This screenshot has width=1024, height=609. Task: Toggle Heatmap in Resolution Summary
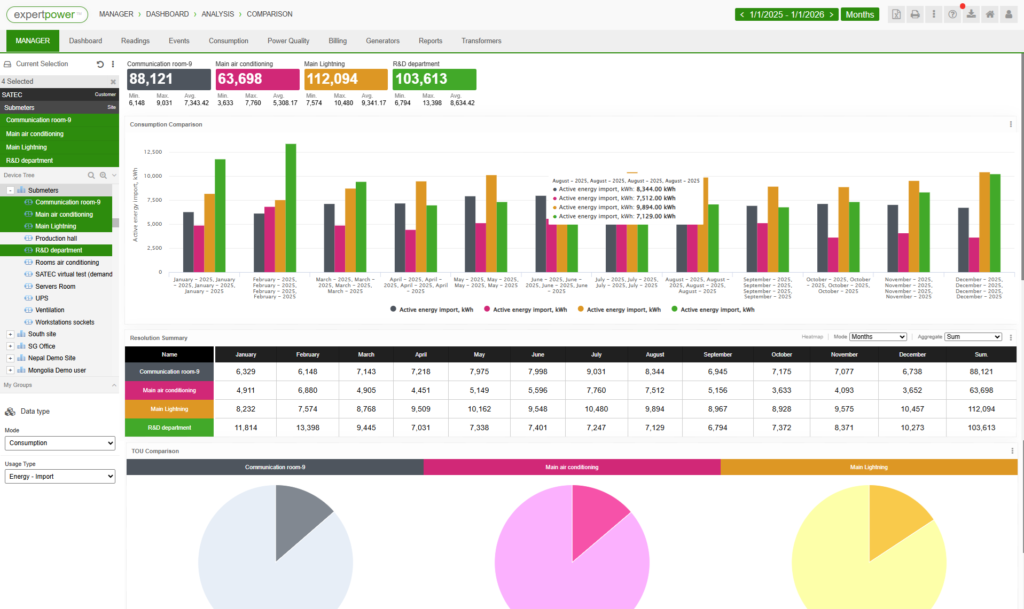(812, 337)
